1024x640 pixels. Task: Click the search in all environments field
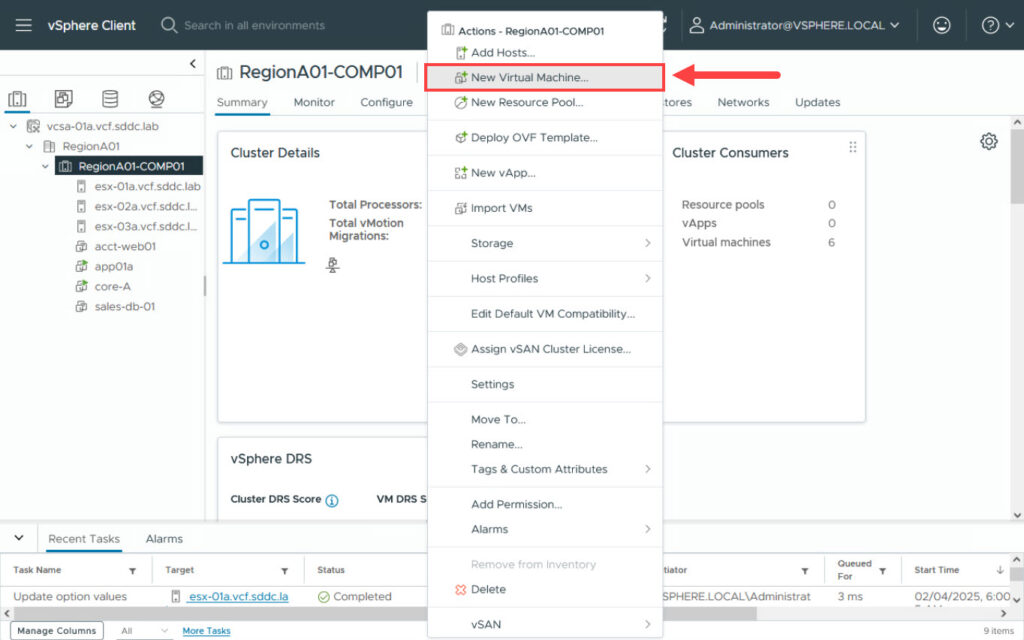click(x=254, y=25)
